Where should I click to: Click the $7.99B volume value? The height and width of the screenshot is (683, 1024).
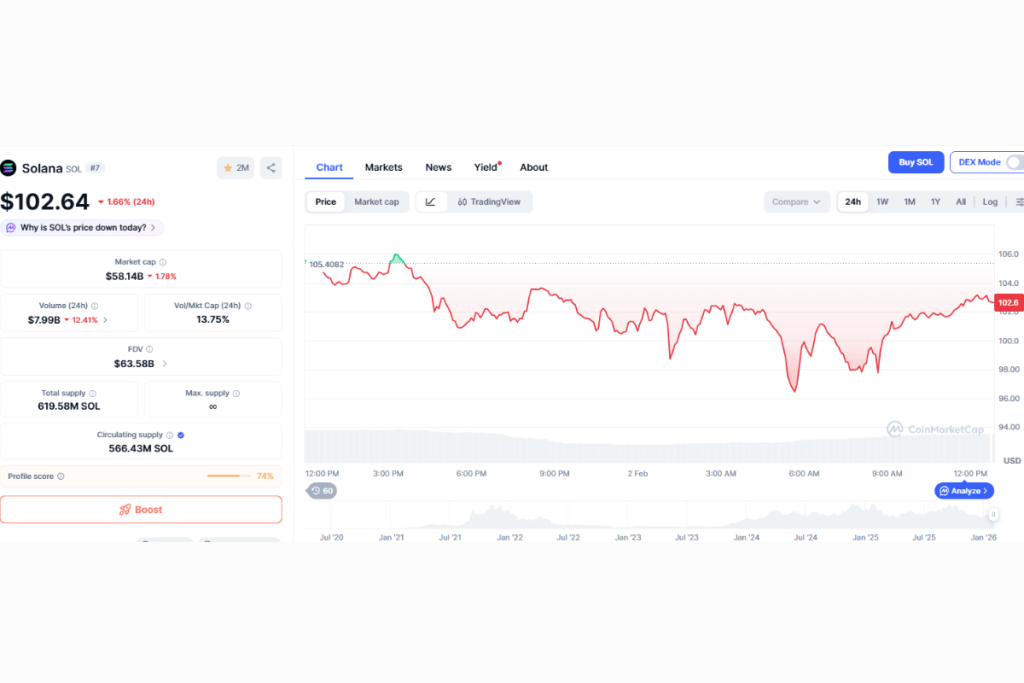(x=44, y=320)
